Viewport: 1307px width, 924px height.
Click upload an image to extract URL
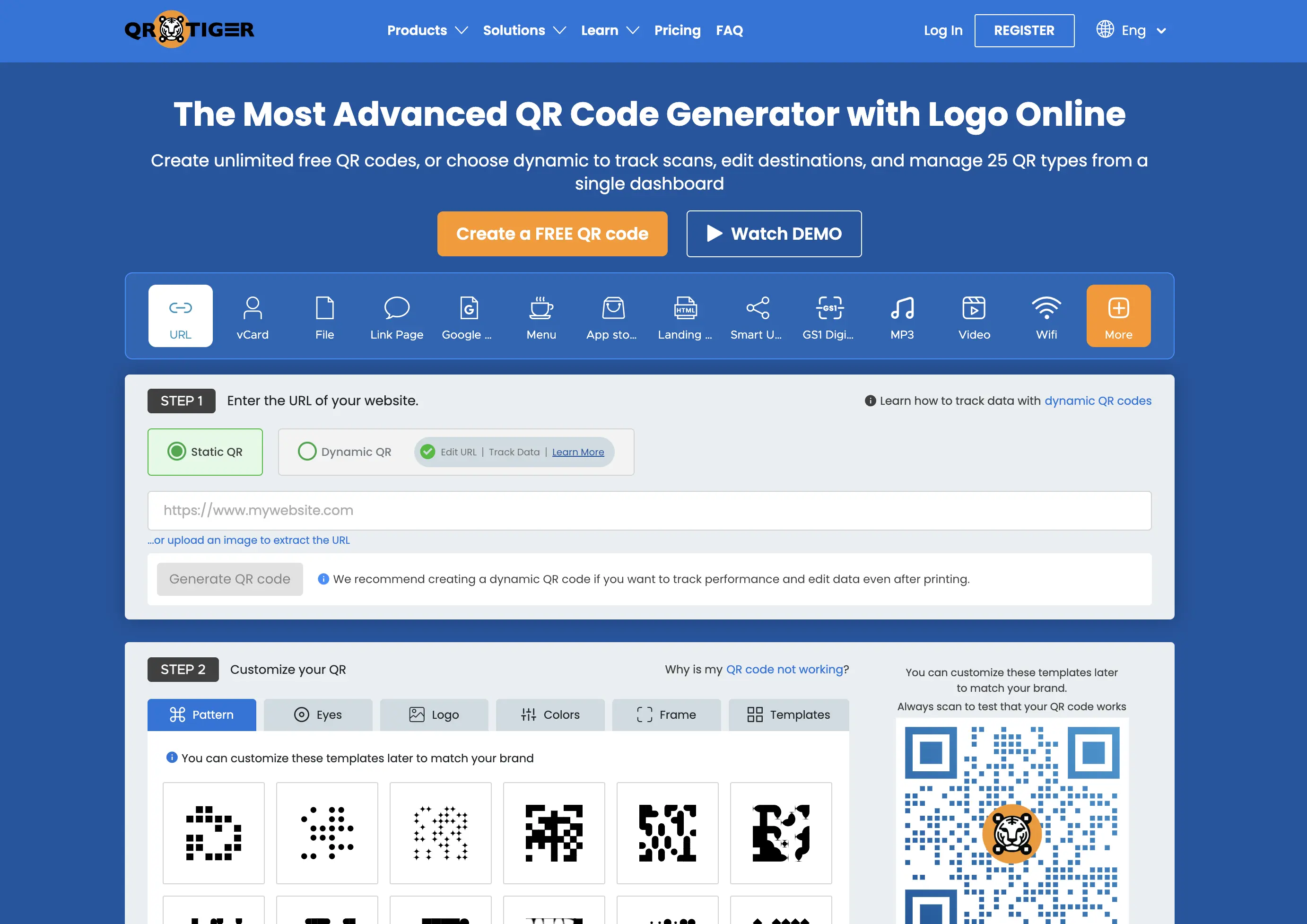pos(249,540)
